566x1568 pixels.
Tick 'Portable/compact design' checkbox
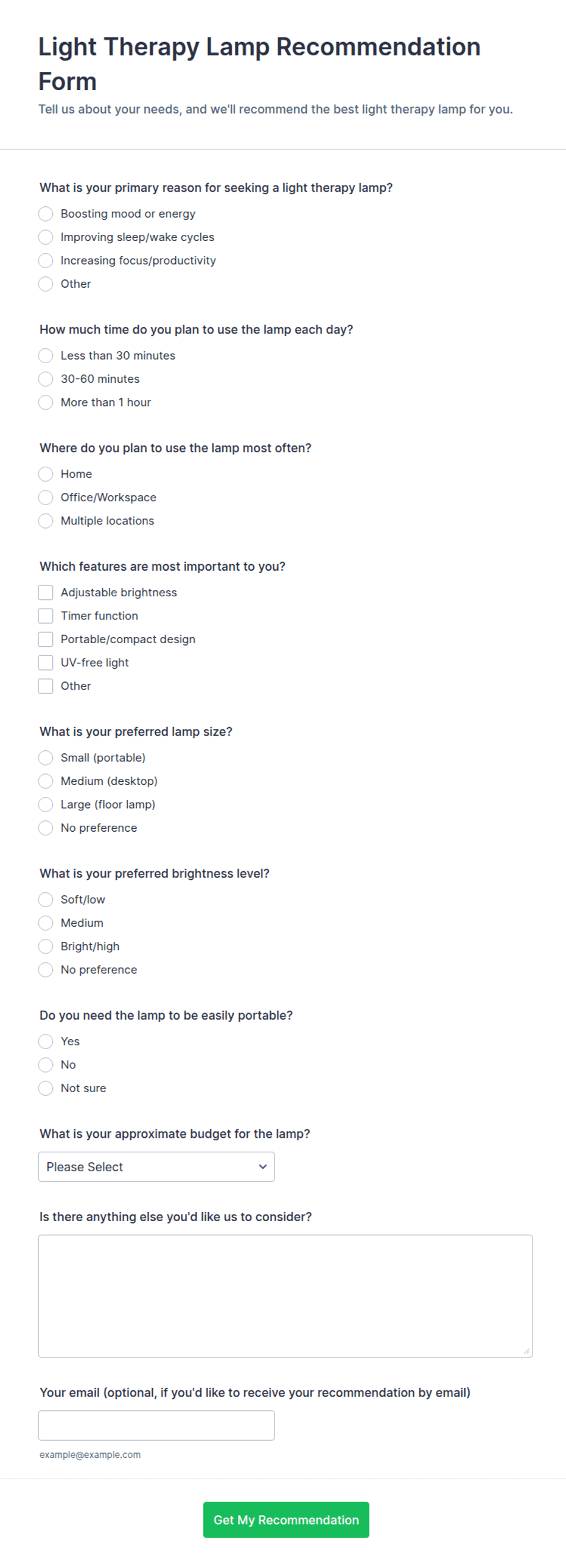[46, 639]
